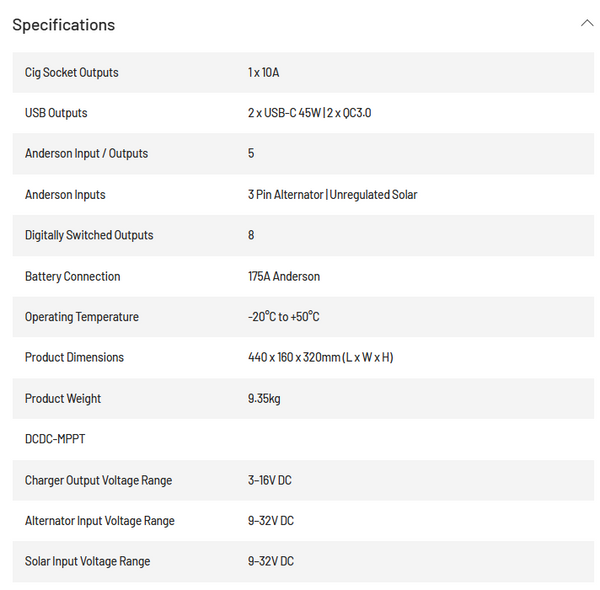Select the Solar Input Voltage Range label
Screen dimensions: 600x590
click(87, 561)
